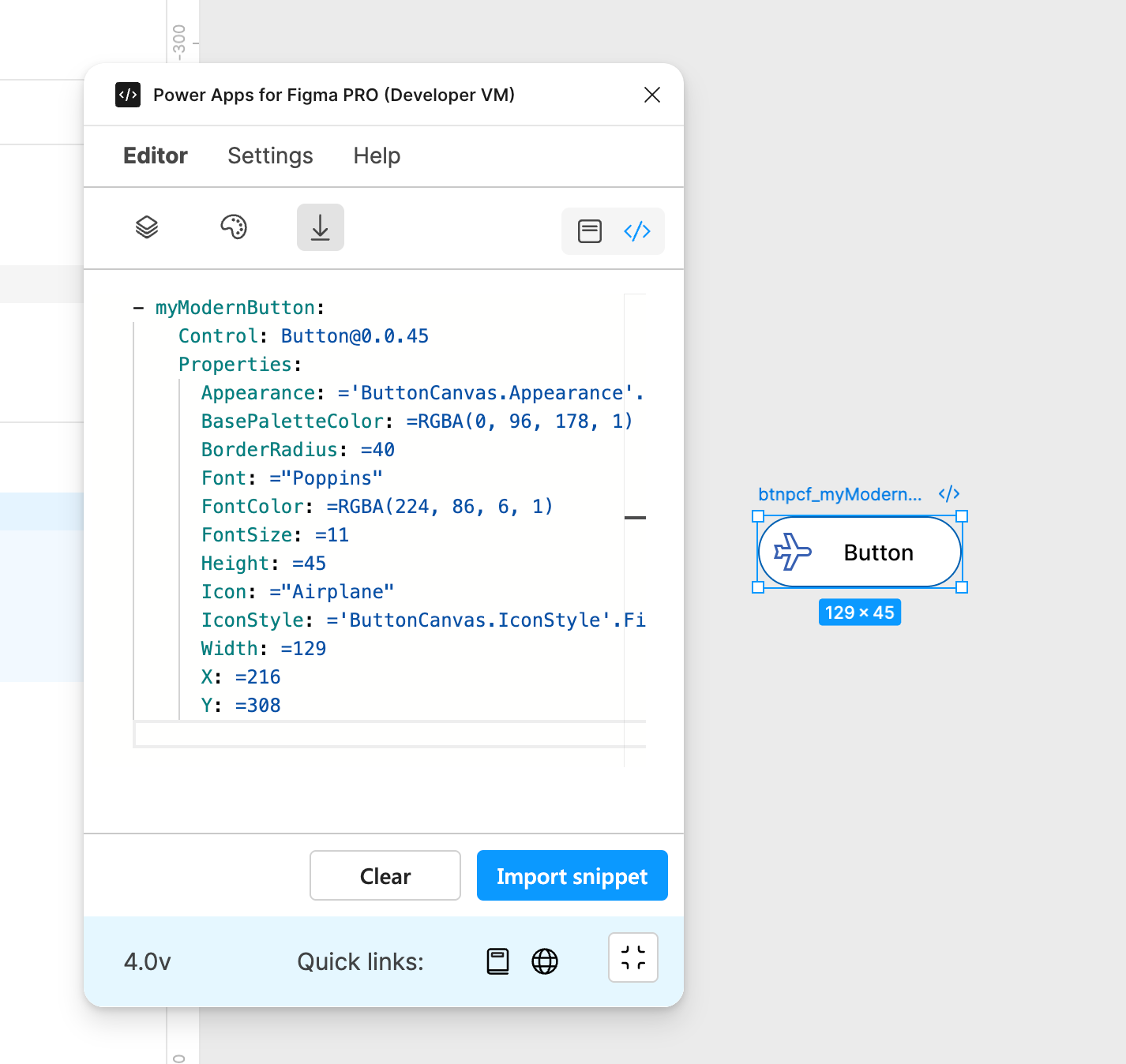Image resolution: width=1126 pixels, height=1064 pixels.
Task: Click the Clear button
Action: [385, 875]
